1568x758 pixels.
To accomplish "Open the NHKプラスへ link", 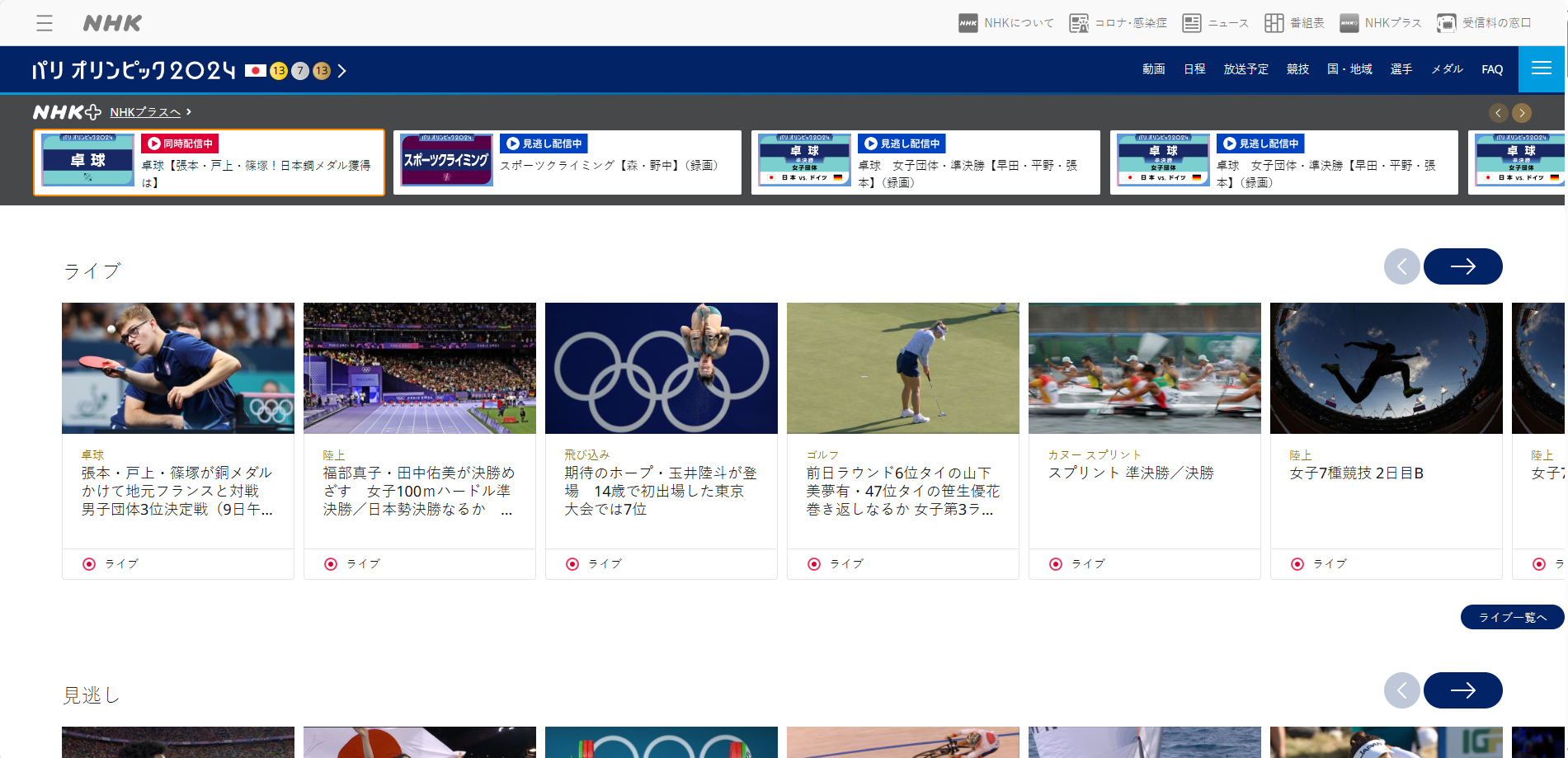I will click(145, 112).
